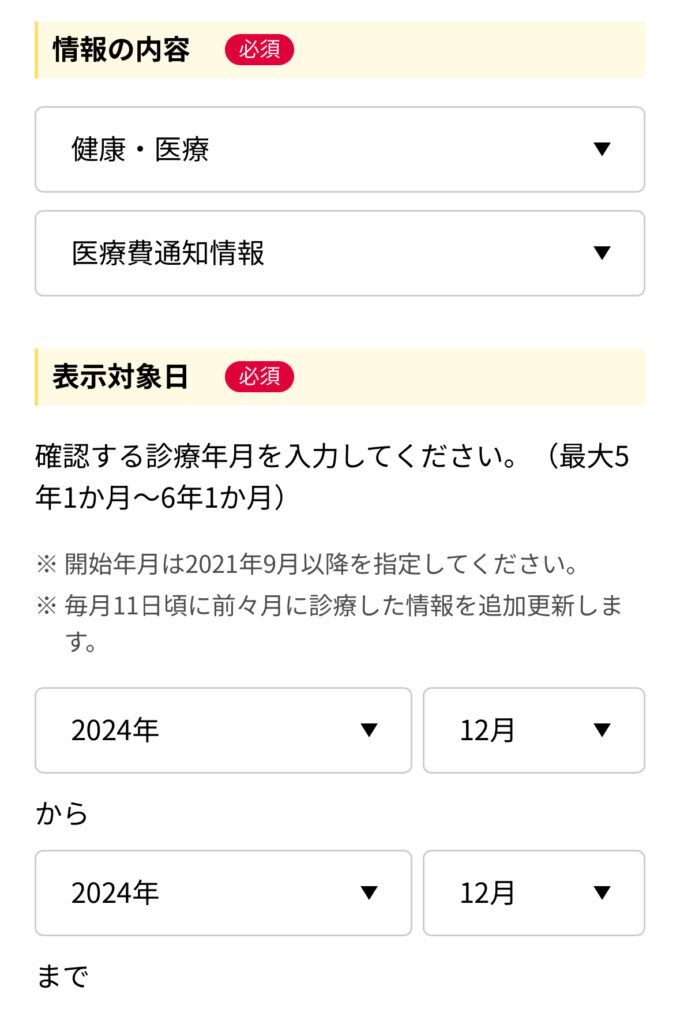This screenshot has width=680, height=1024.
Task: Click the arrow icon in start year box
Action: 369,730
